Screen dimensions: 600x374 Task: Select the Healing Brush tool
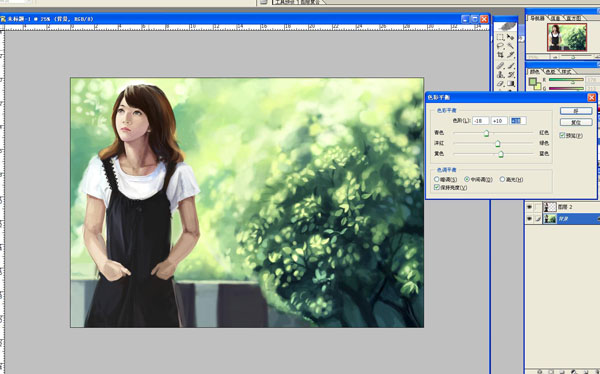tap(500, 66)
